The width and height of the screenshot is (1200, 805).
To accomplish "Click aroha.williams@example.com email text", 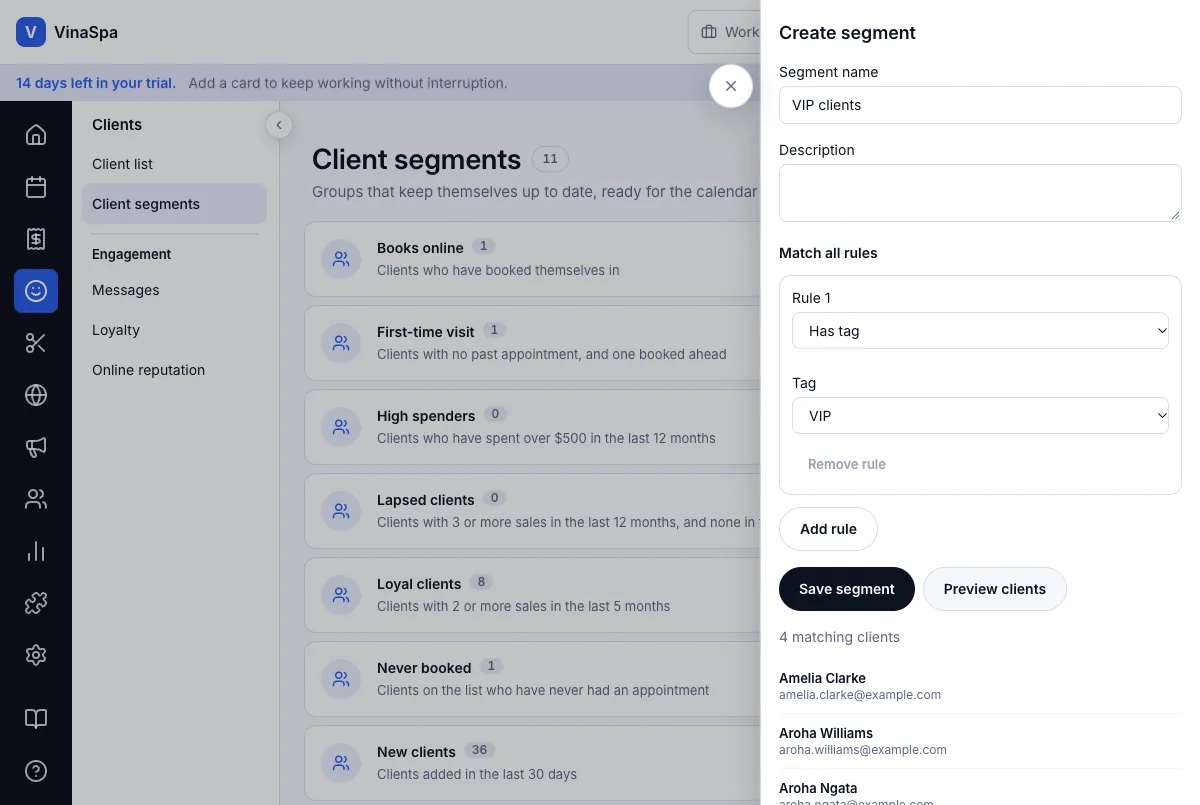I will pyautogui.click(x=863, y=750).
